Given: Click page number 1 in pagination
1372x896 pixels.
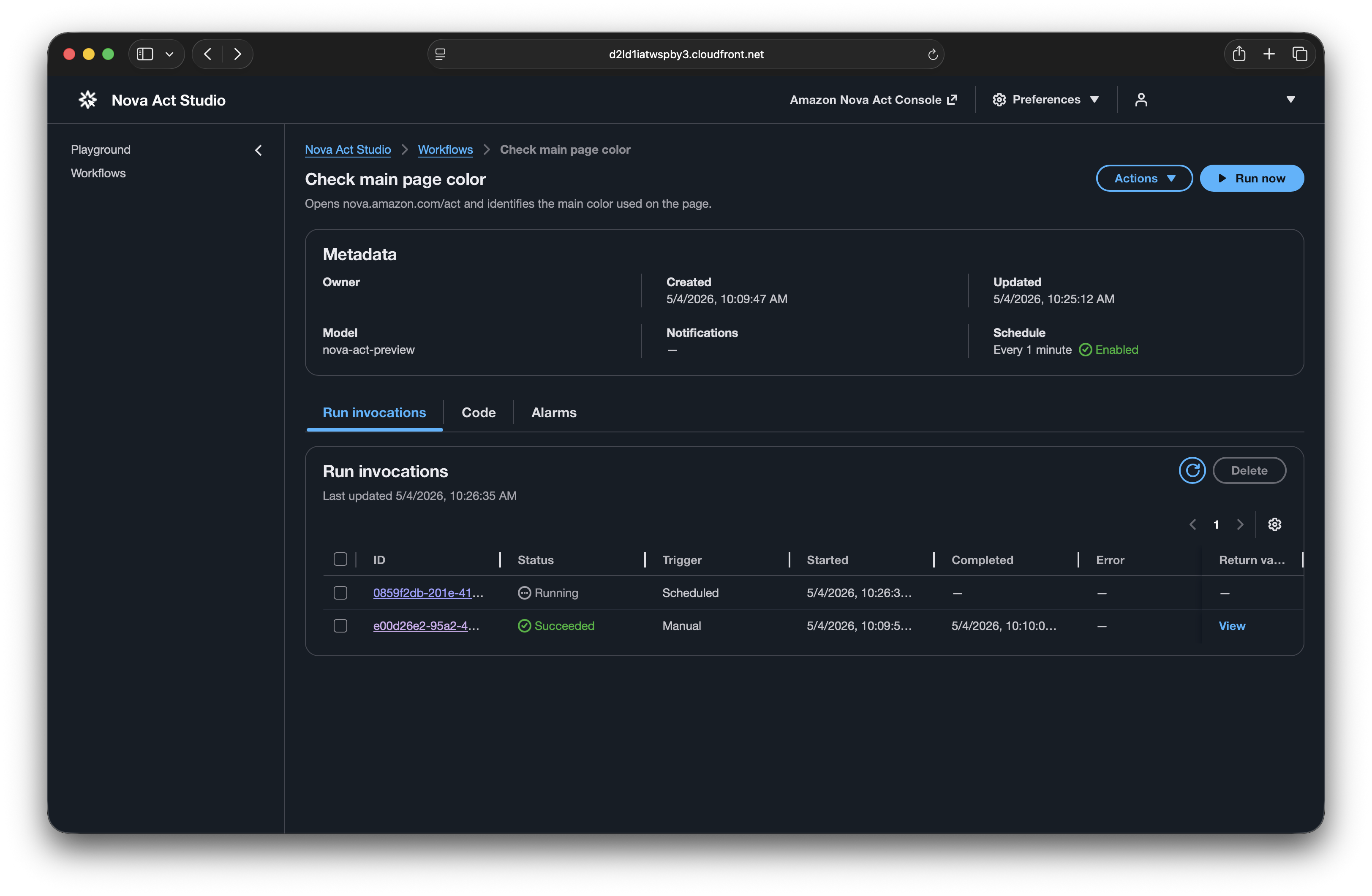Looking at the screenshot, I should [1216, 524].
